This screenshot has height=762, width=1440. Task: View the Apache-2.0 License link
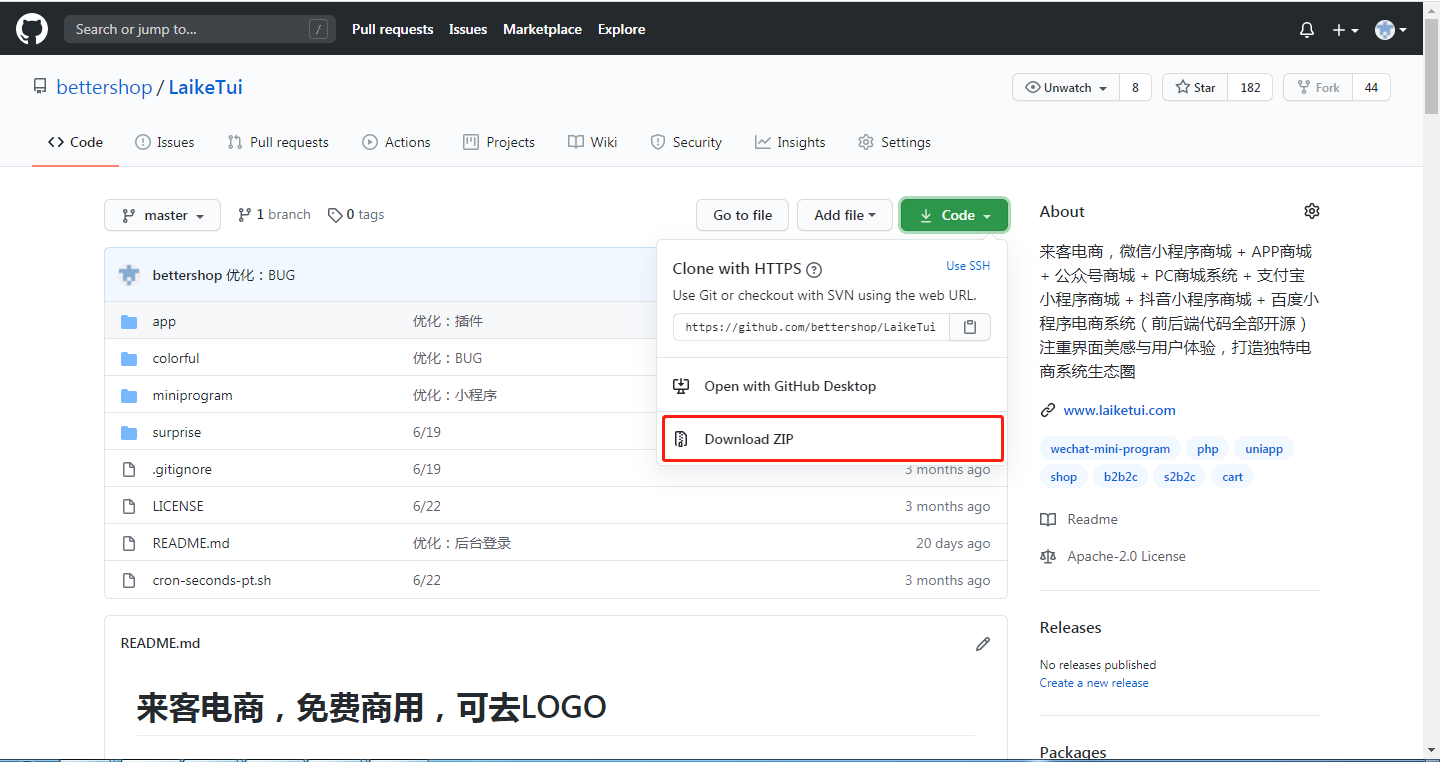pyautogui.click(x=1113, y=556)
